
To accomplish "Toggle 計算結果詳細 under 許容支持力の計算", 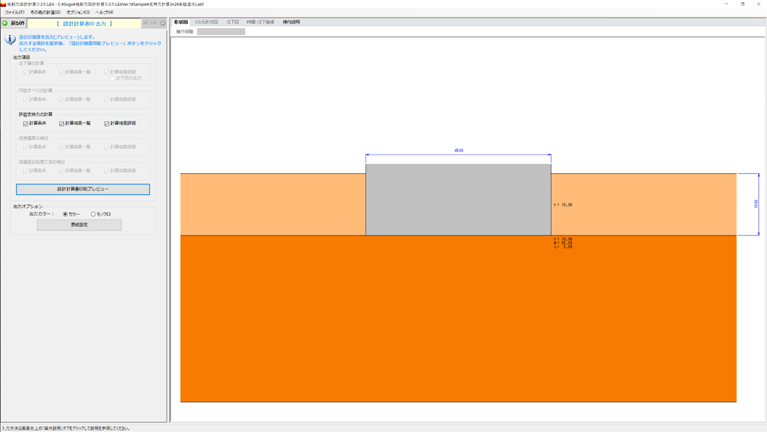I will click(120, 123).
